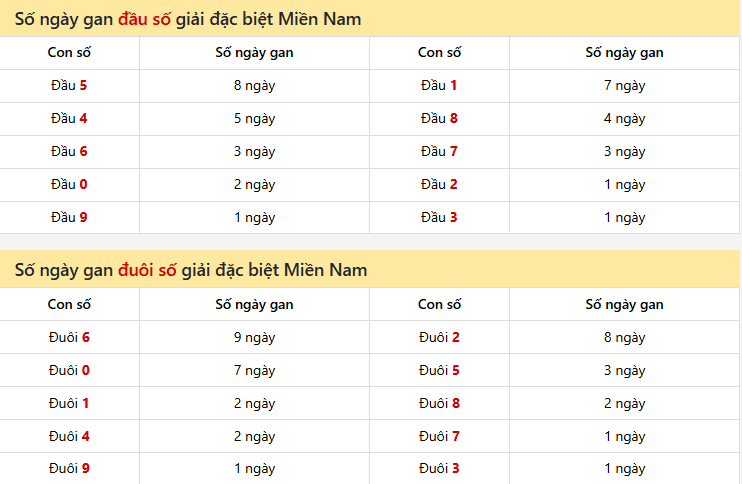
Task: Click the "Đầu 4" cell
Action: 69,119
